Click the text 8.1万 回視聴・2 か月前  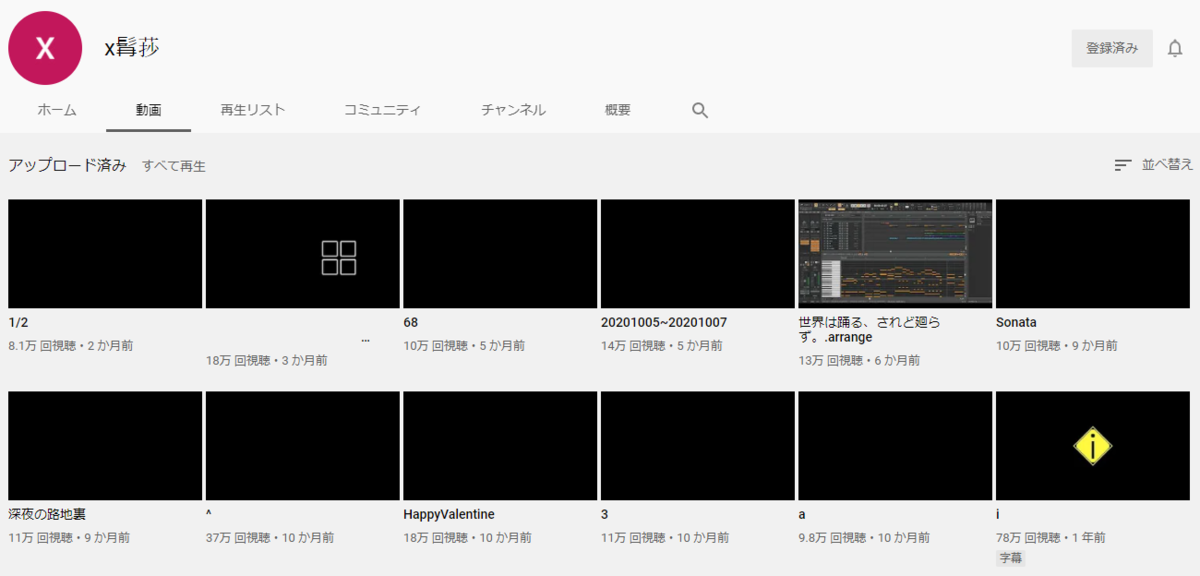[70, 346]
